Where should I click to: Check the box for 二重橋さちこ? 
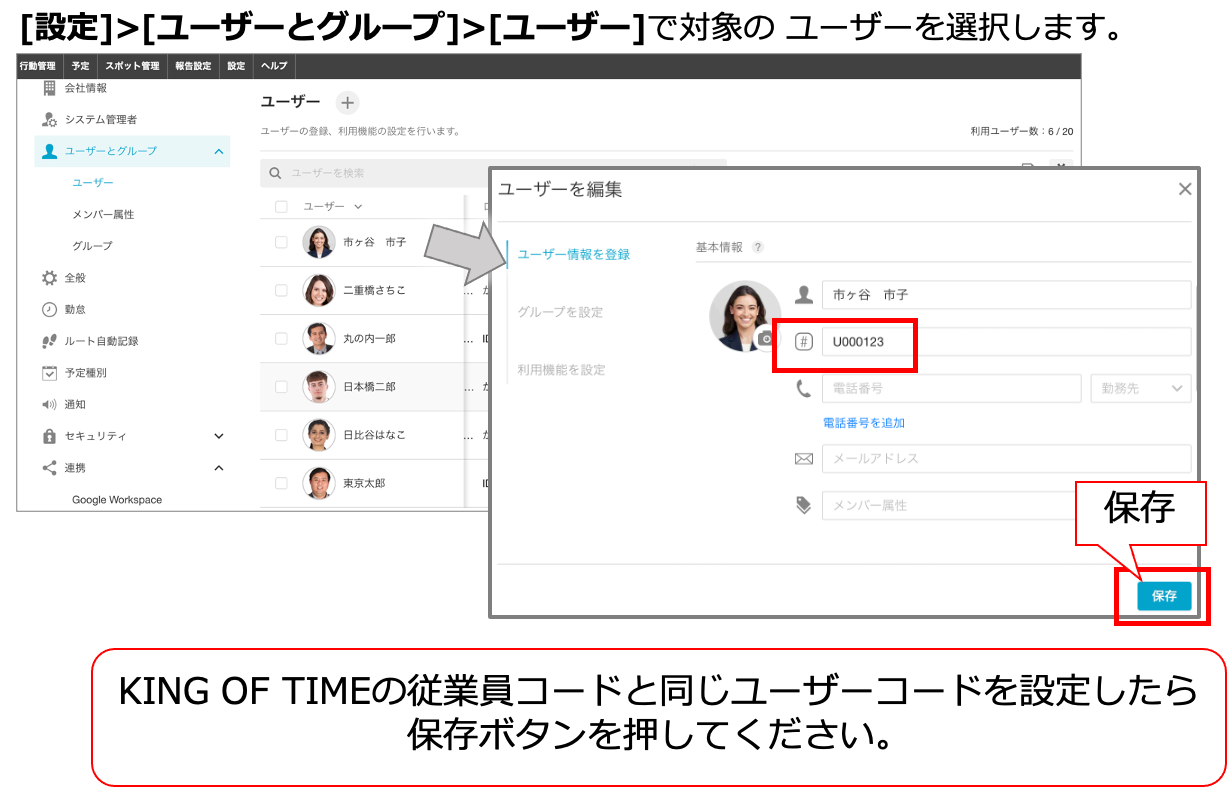281,290
